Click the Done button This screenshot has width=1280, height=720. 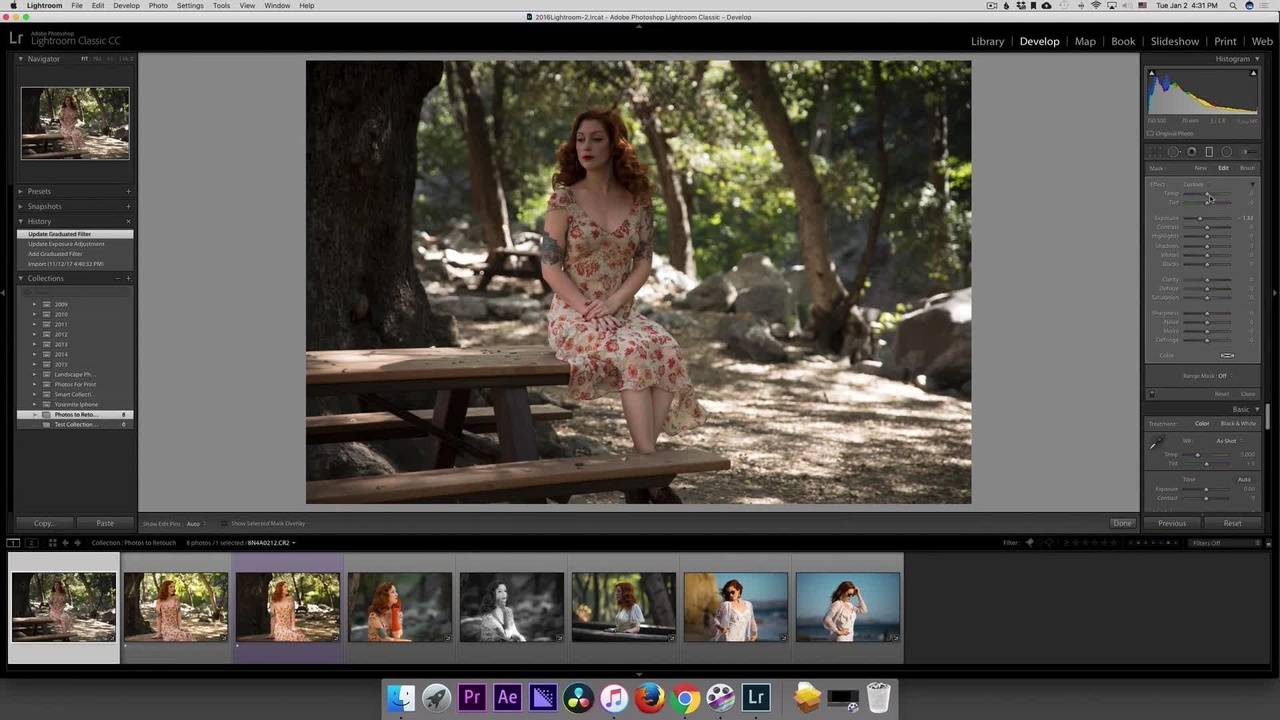(1122, 523)
